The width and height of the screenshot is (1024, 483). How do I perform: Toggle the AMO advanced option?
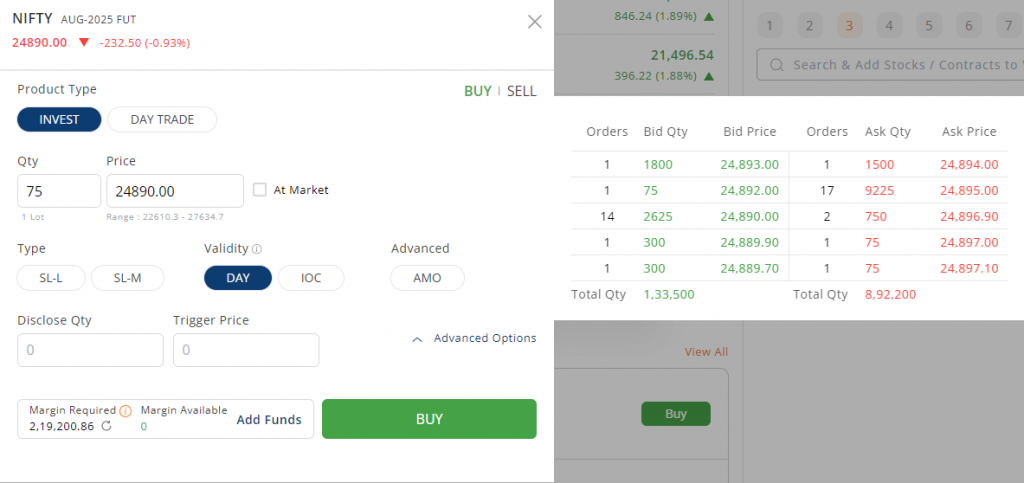click(x=427, y=278)
